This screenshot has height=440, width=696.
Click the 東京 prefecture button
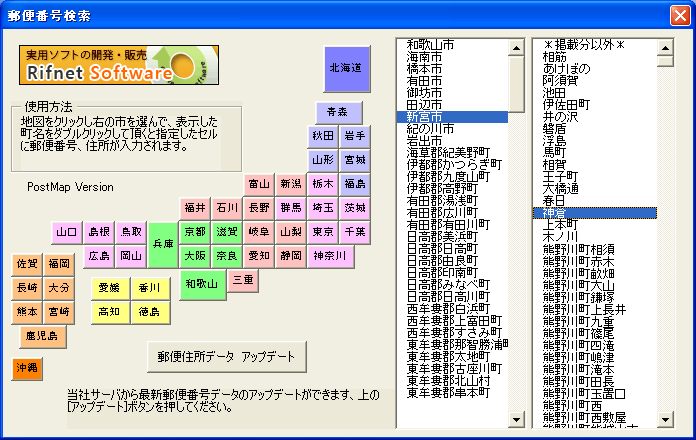(x=323, y=232)
